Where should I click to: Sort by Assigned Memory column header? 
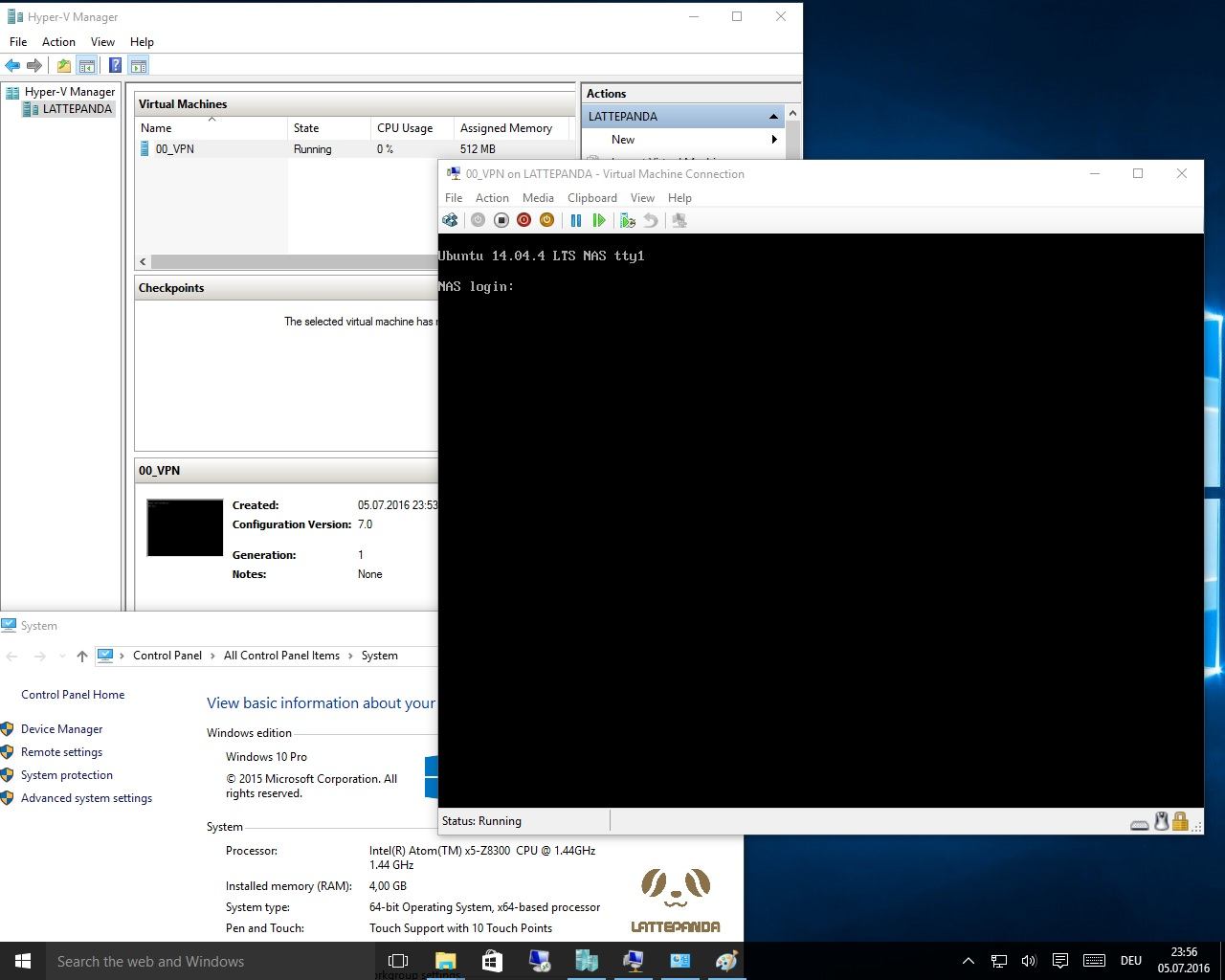pyautogui.click(x=511, y=128)
